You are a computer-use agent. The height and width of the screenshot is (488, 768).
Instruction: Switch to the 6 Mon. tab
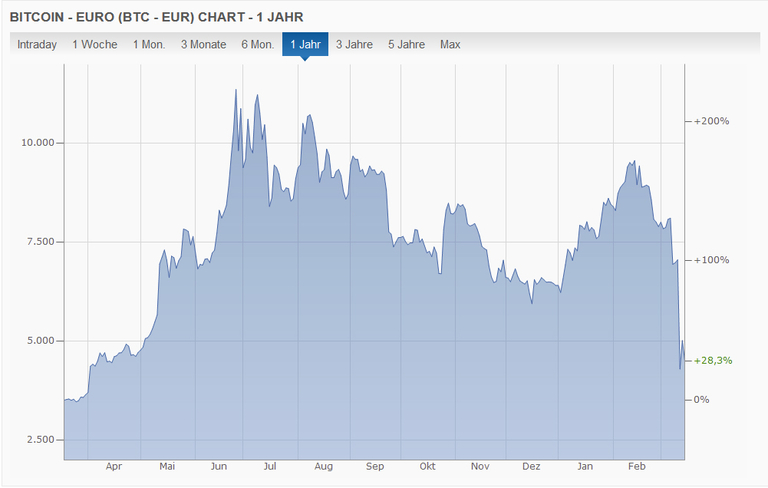tap(258, 44)
